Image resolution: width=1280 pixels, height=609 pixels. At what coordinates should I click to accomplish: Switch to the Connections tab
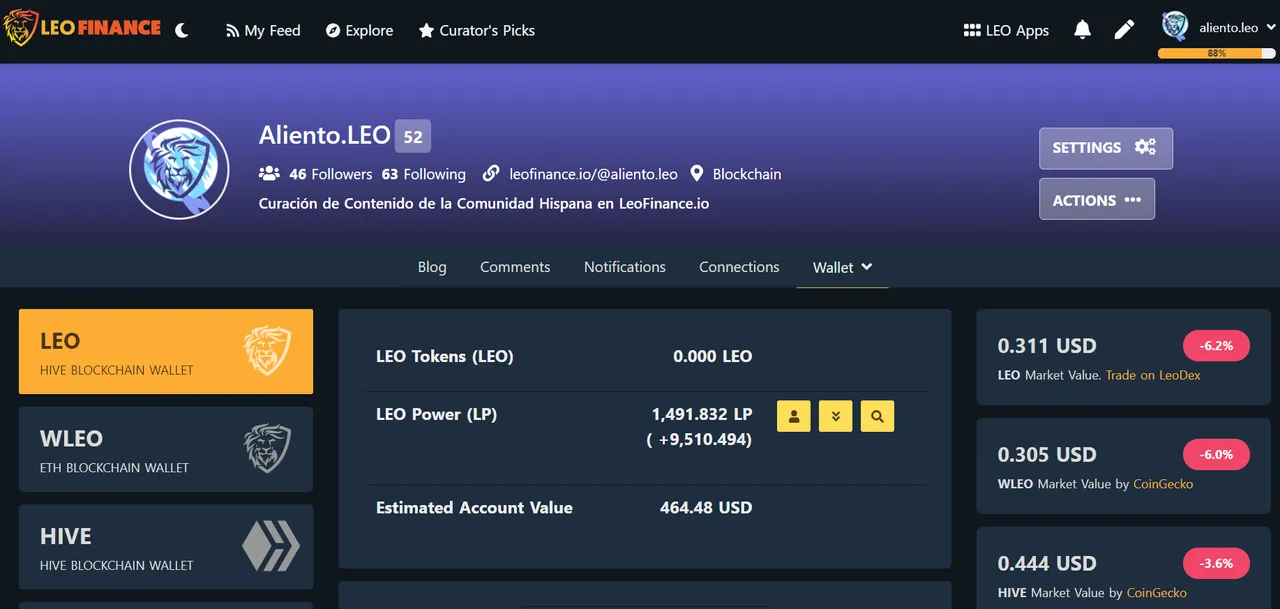click(739, 267)
